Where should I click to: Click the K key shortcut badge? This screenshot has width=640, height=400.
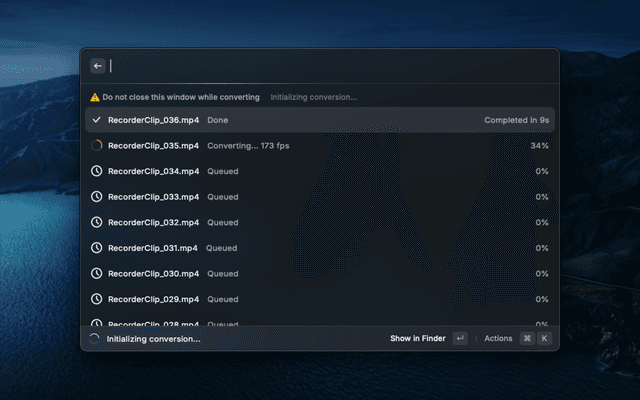click(x=544, y=338)
